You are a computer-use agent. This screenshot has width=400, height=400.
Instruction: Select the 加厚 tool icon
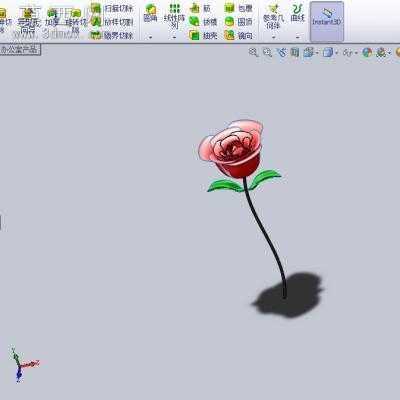coord(52,18)
